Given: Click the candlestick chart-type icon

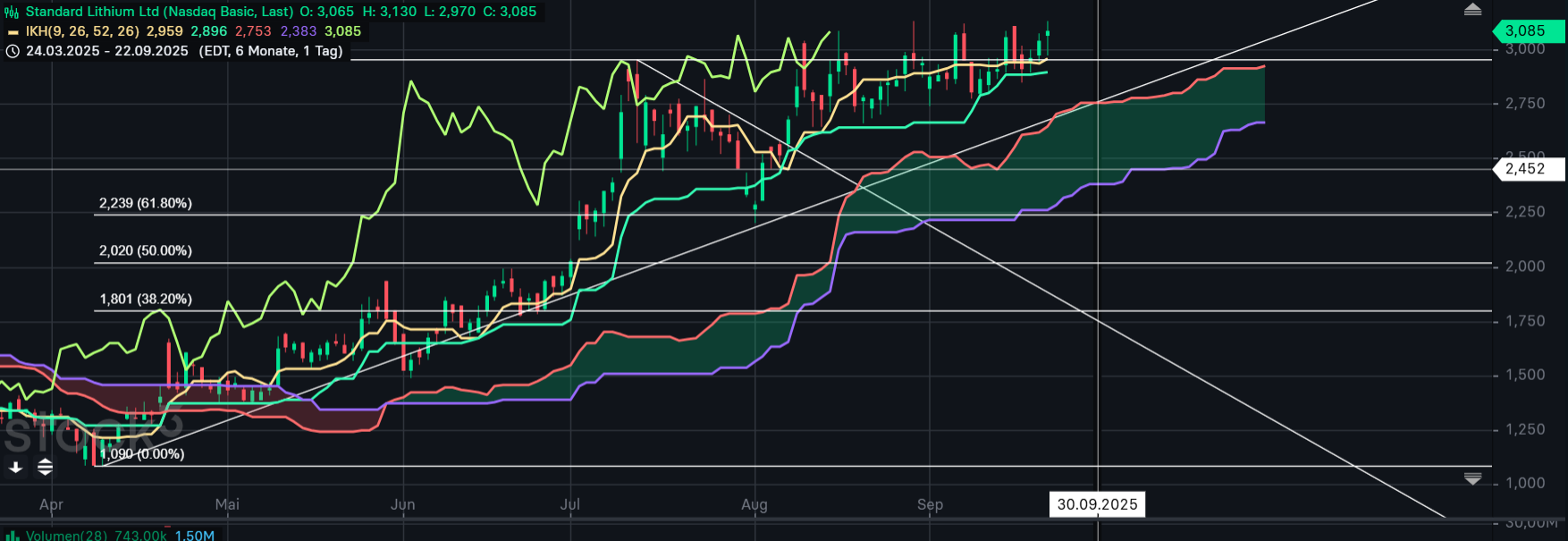Looking at the screenshot, I should point(12,12).
